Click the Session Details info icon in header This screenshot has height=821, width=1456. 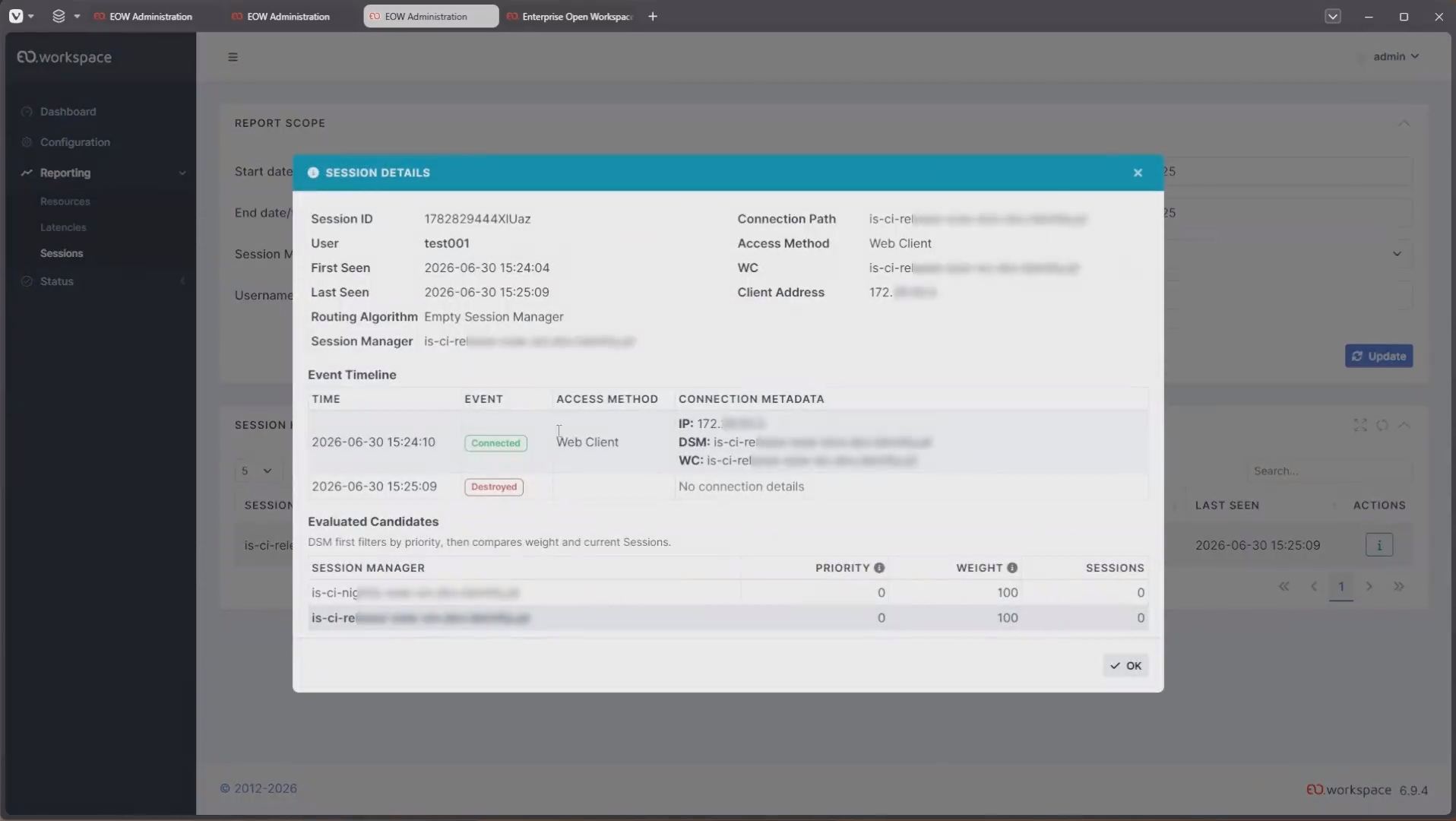point(313,173)
